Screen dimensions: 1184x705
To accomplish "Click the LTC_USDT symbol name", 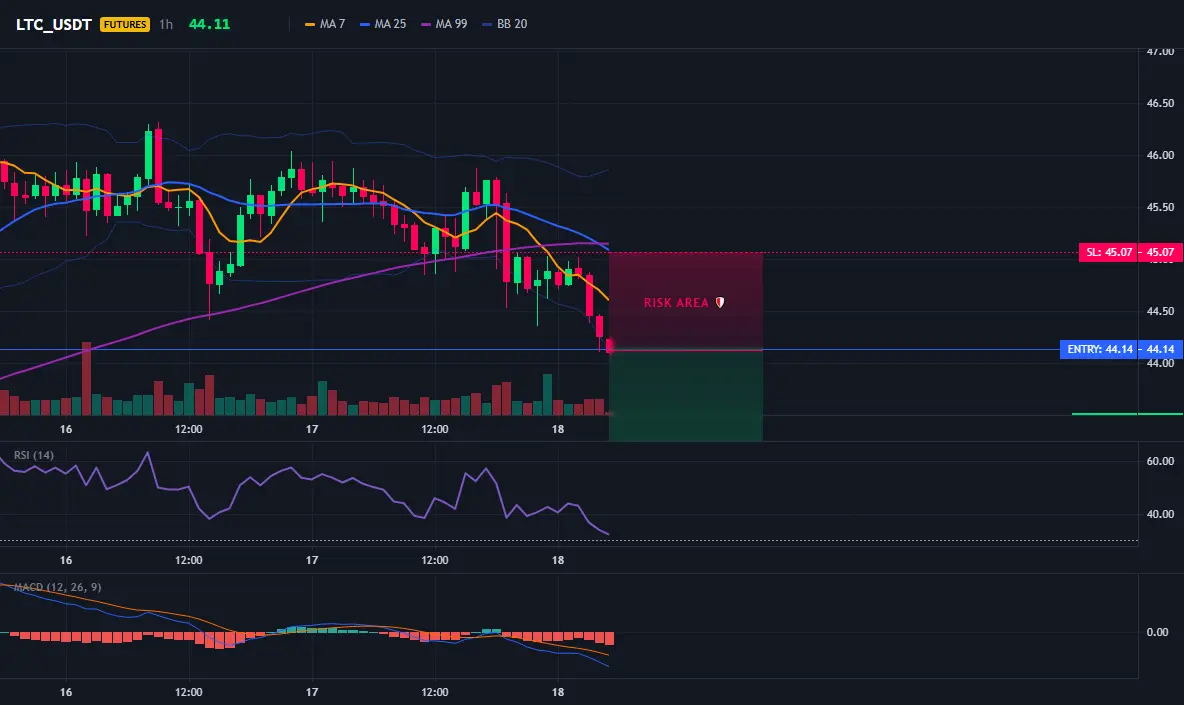I will [x=54, y=24].
